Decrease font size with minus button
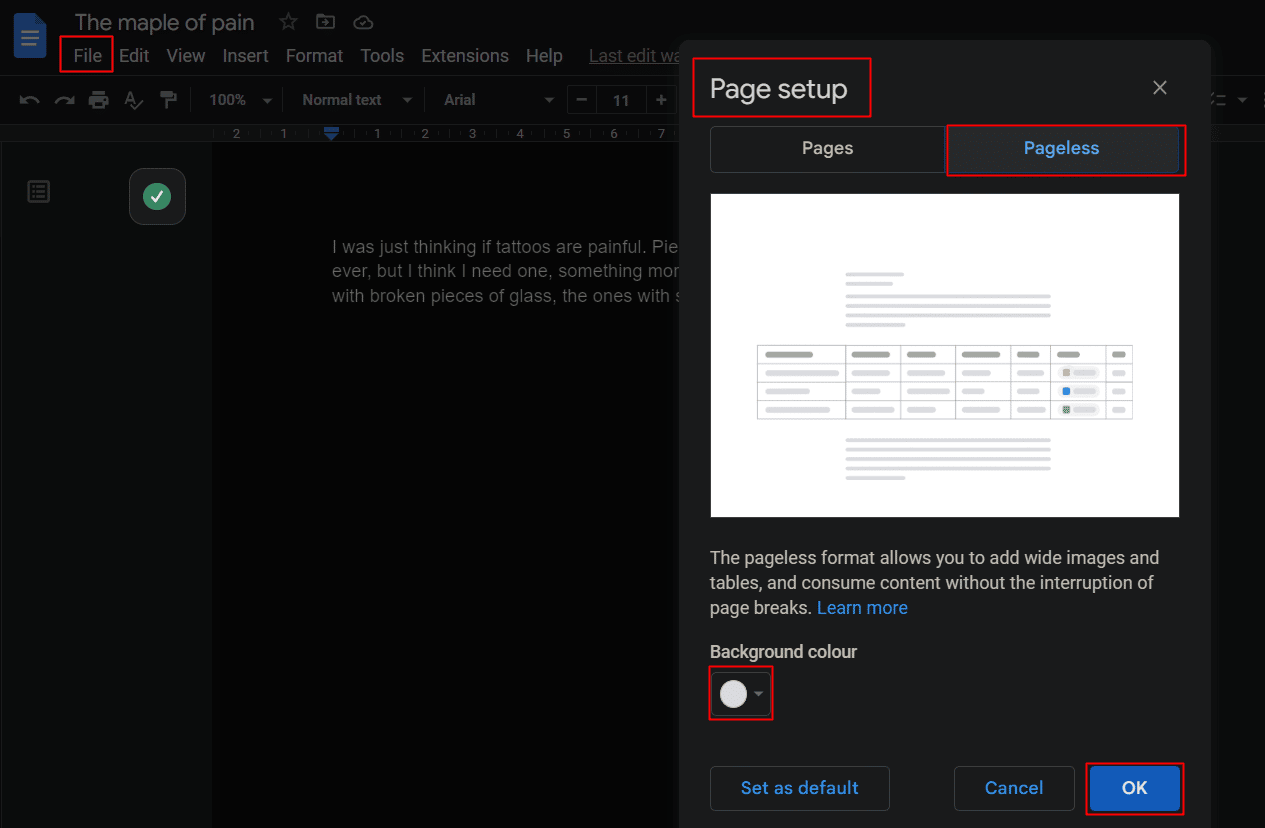Image resolution: width=1265 pixels, height=828 pixels. point(582,100)
